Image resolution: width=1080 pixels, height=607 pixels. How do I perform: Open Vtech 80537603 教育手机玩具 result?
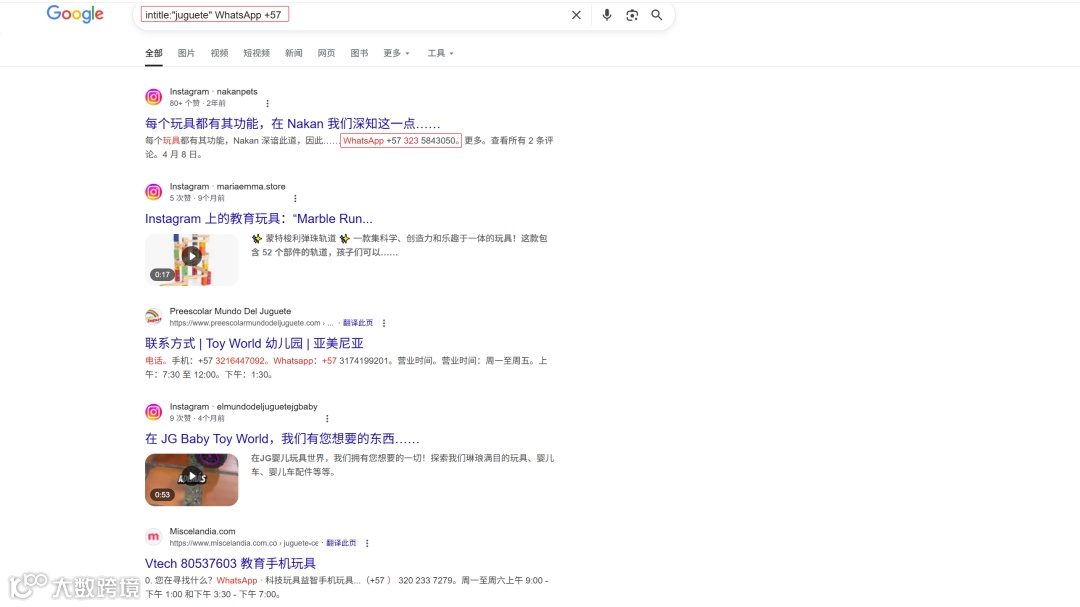click(230, 564)
